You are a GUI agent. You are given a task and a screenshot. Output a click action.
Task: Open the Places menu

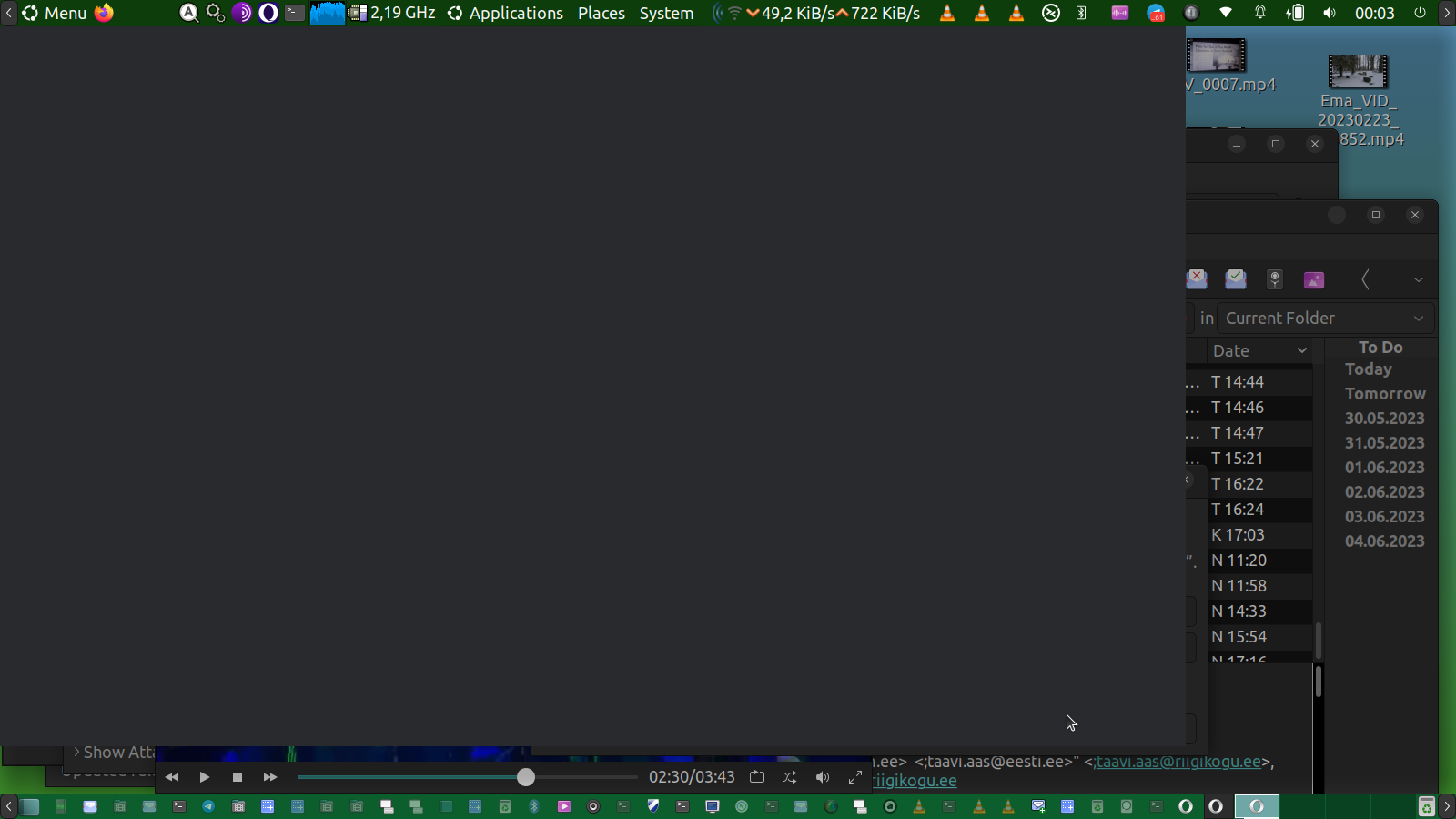[x=602, y=13]
